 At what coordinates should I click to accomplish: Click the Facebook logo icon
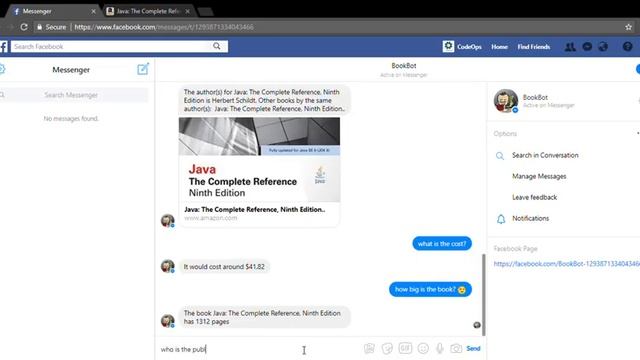click(x=4, y=47)
